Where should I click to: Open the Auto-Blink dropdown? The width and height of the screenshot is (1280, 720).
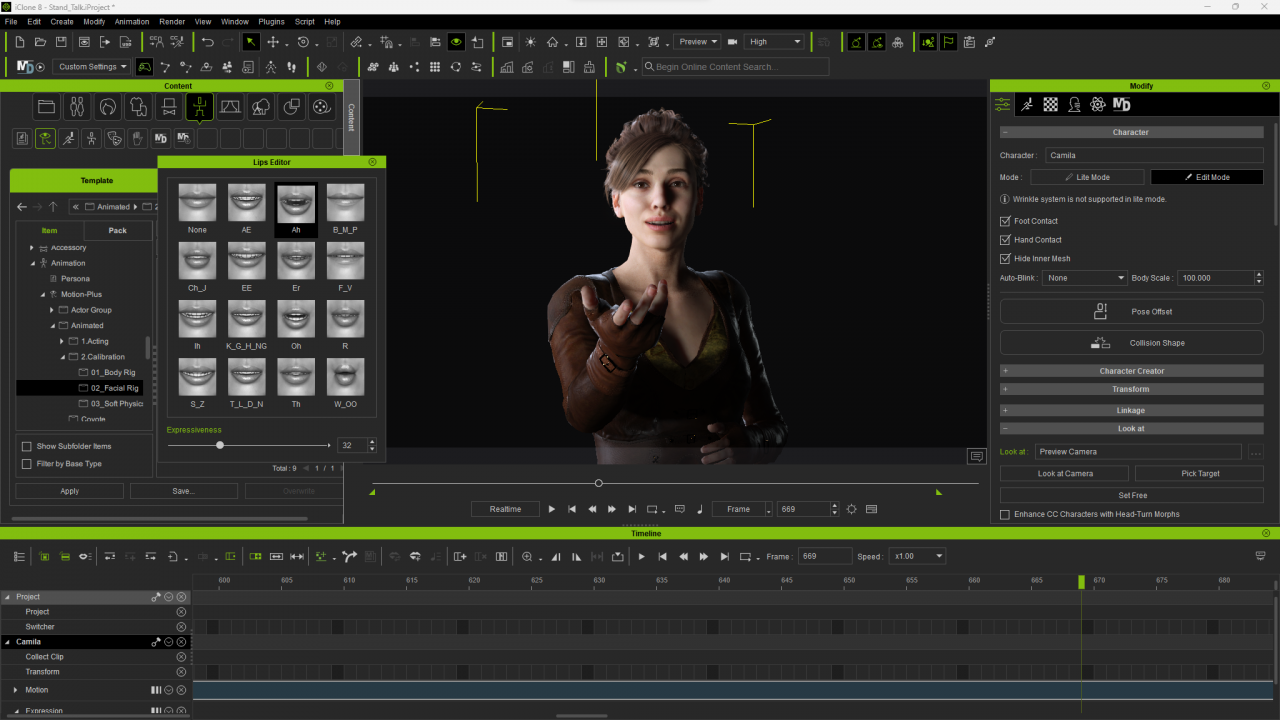coord(1084,278)
